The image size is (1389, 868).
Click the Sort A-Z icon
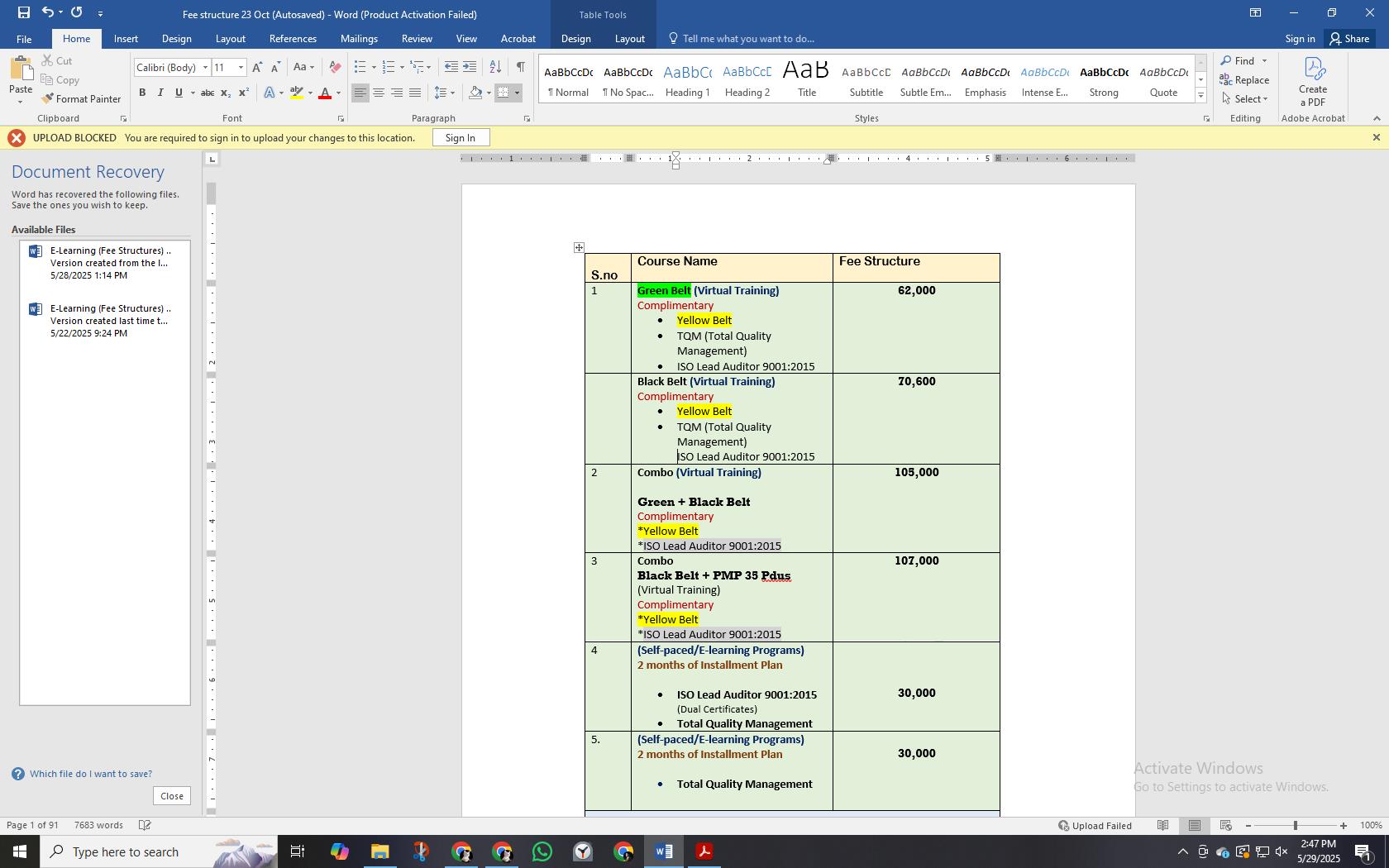click(495, 68)
